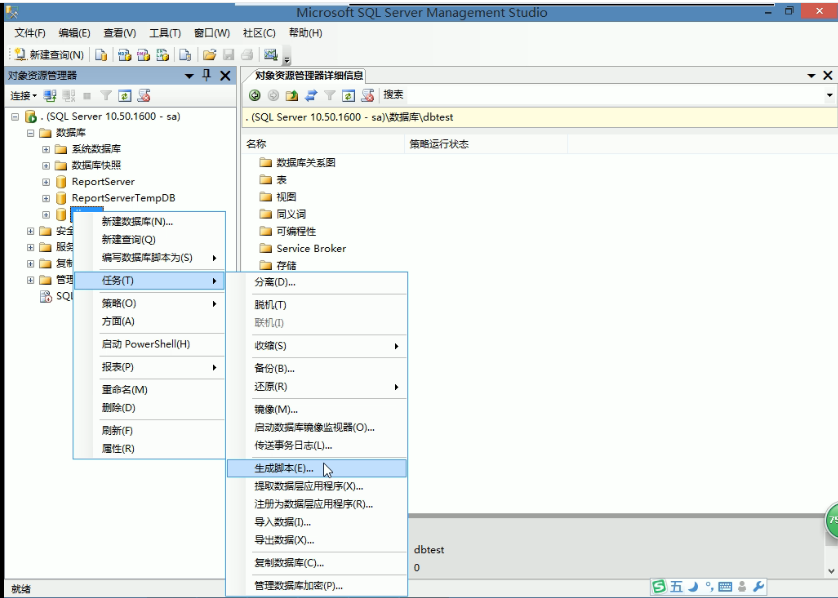Click the Forward arrow in details toolbar
838x598 pixels.
pyautogui.click(x=273, y=95)
